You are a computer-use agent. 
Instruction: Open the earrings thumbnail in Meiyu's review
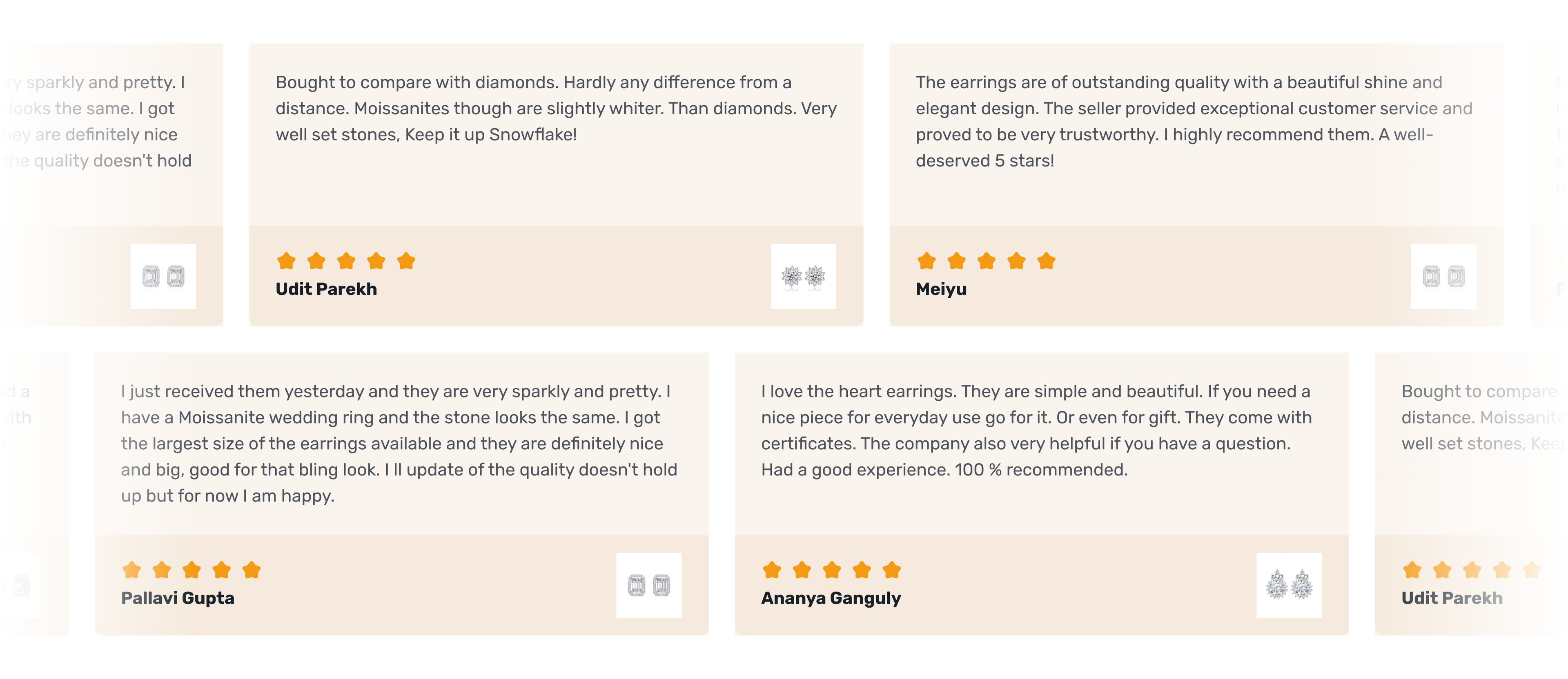pos(1443,276)
